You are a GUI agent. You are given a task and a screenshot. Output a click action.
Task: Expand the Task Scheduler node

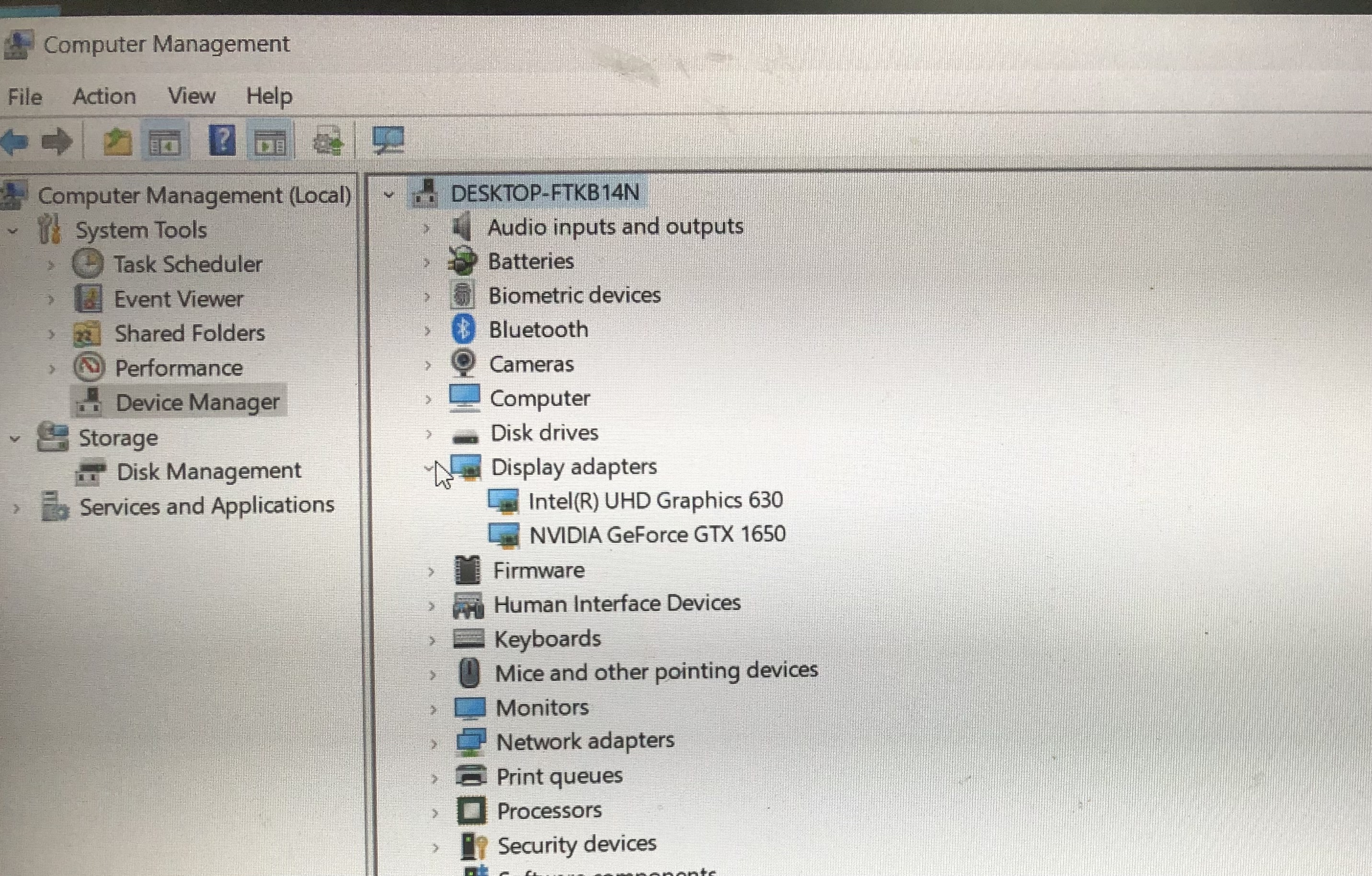coord(51,265)
